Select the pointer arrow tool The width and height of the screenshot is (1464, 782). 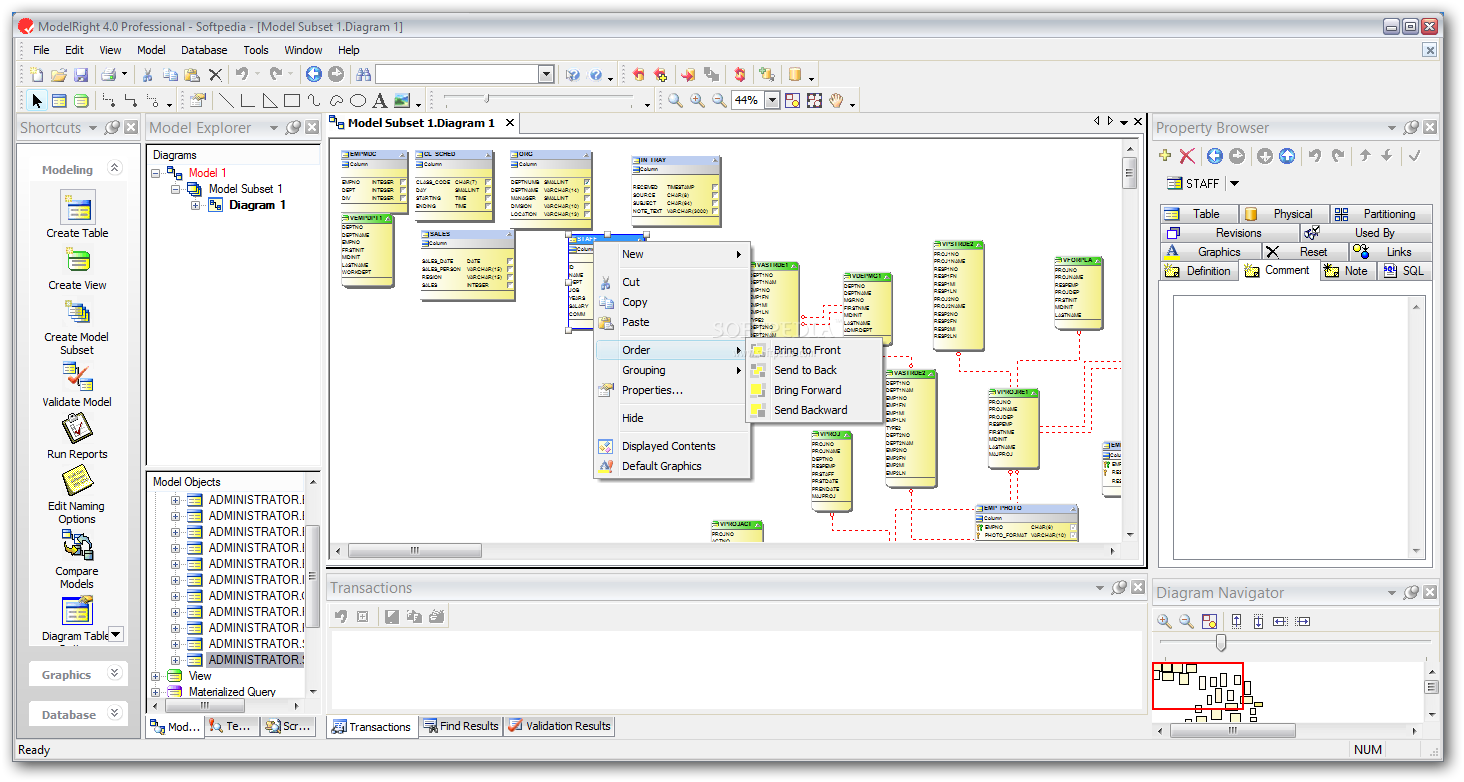coord(37,100)
